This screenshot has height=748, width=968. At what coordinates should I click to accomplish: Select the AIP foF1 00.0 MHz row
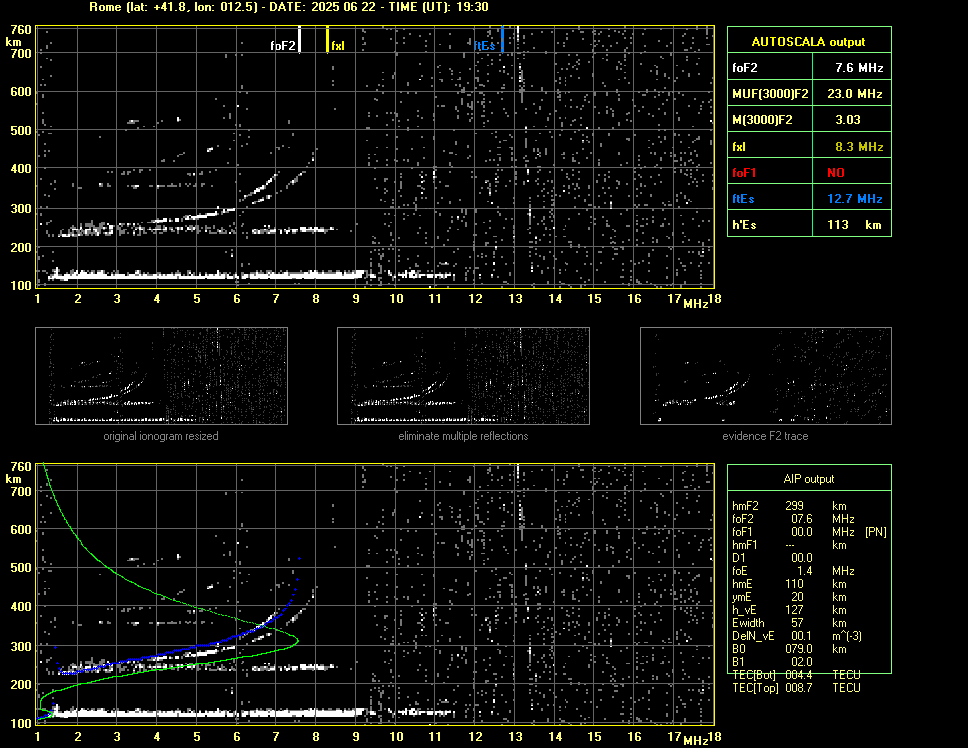(x=809, y=532)
